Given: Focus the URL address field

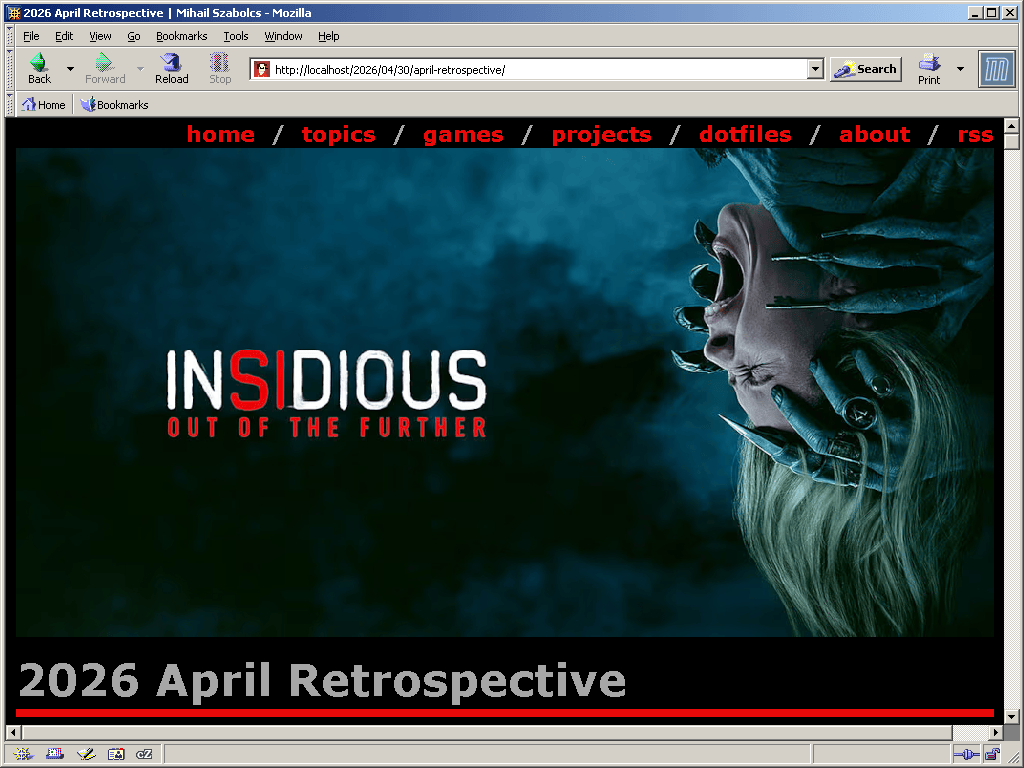Looking at the screenshot, I should tap(539, 69).
